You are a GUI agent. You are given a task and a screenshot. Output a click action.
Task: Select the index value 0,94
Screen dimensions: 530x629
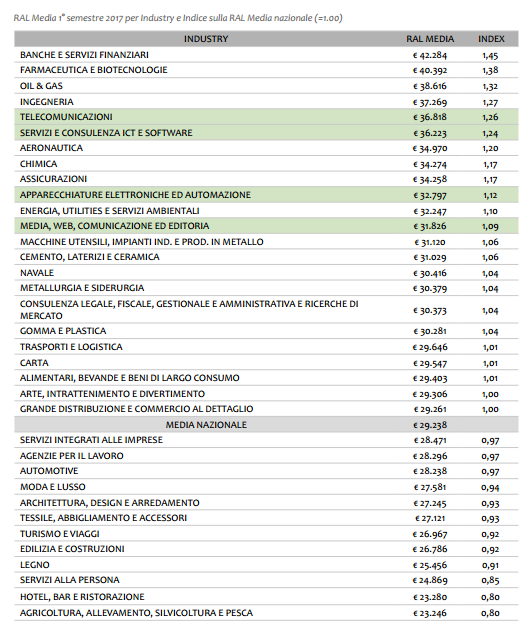click(490, 488)
